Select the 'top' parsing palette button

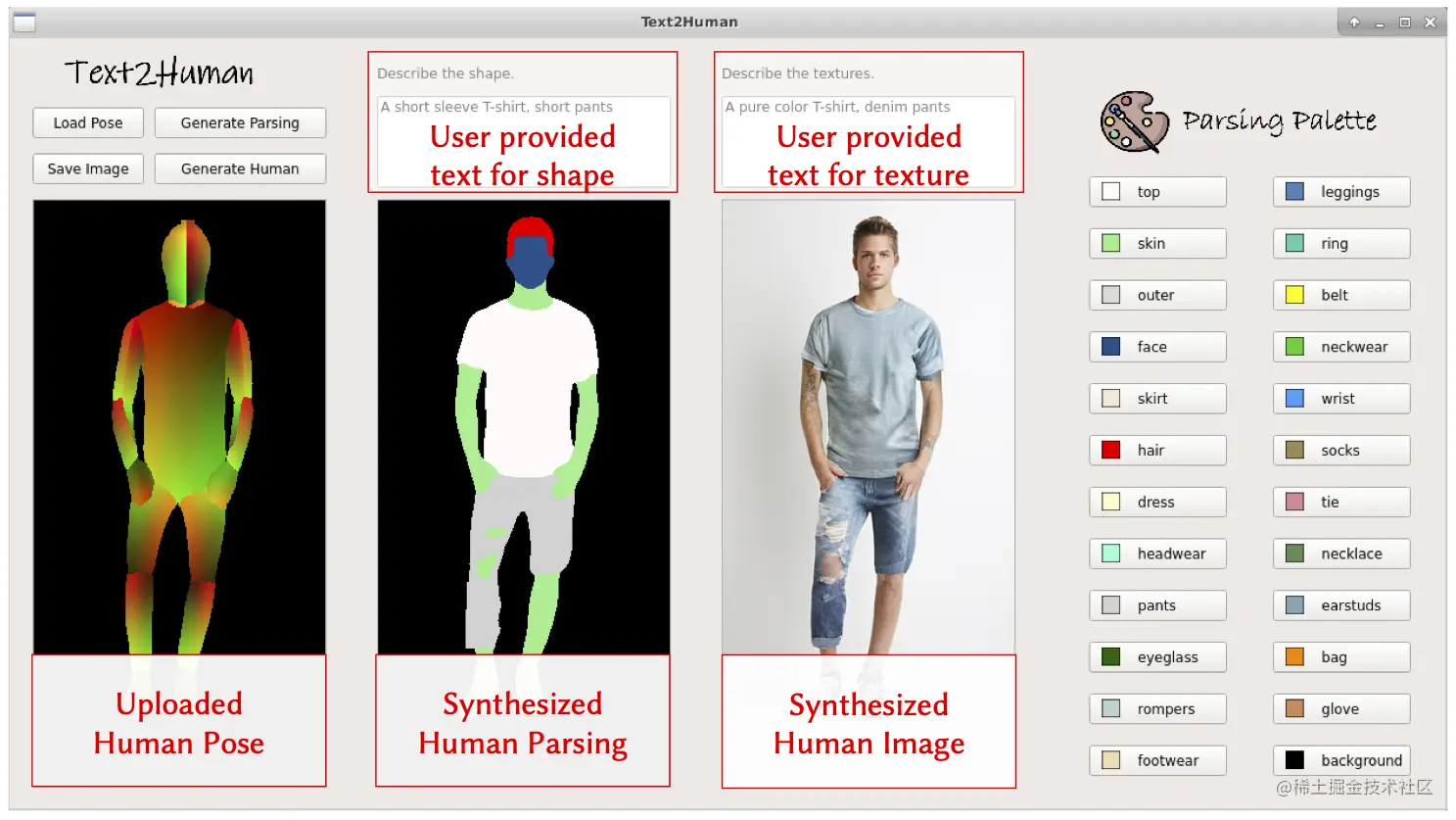tap(1157, 192)
